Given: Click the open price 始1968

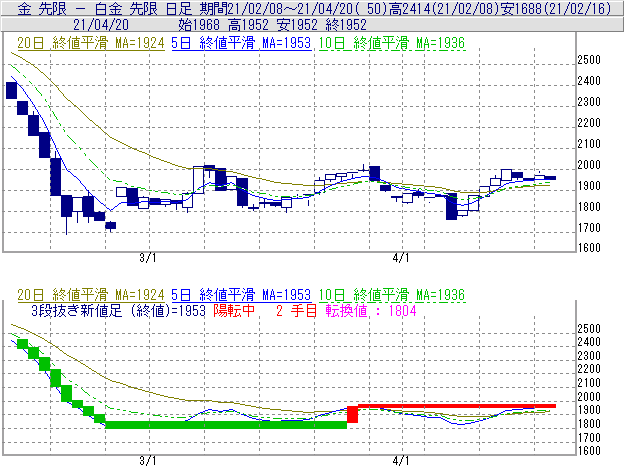Looking at the screenshot, I should coord(199,25).
